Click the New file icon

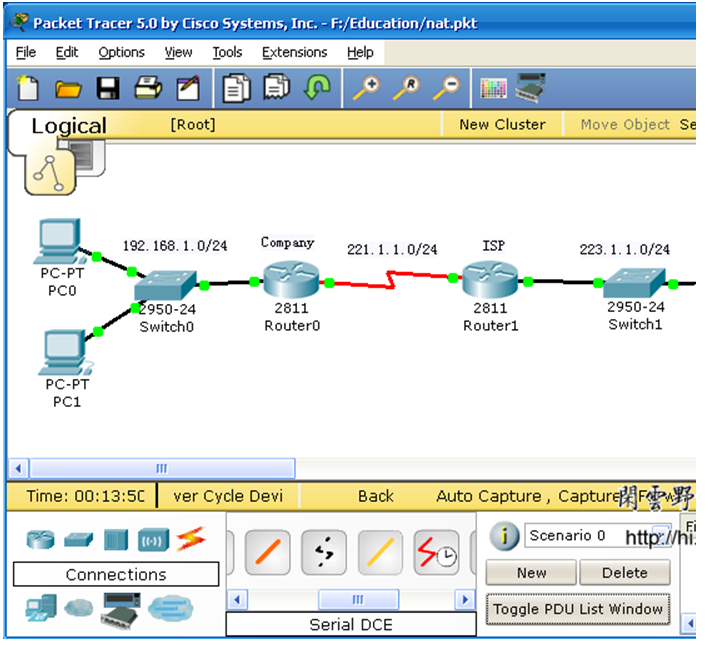[x=28, y=88]
